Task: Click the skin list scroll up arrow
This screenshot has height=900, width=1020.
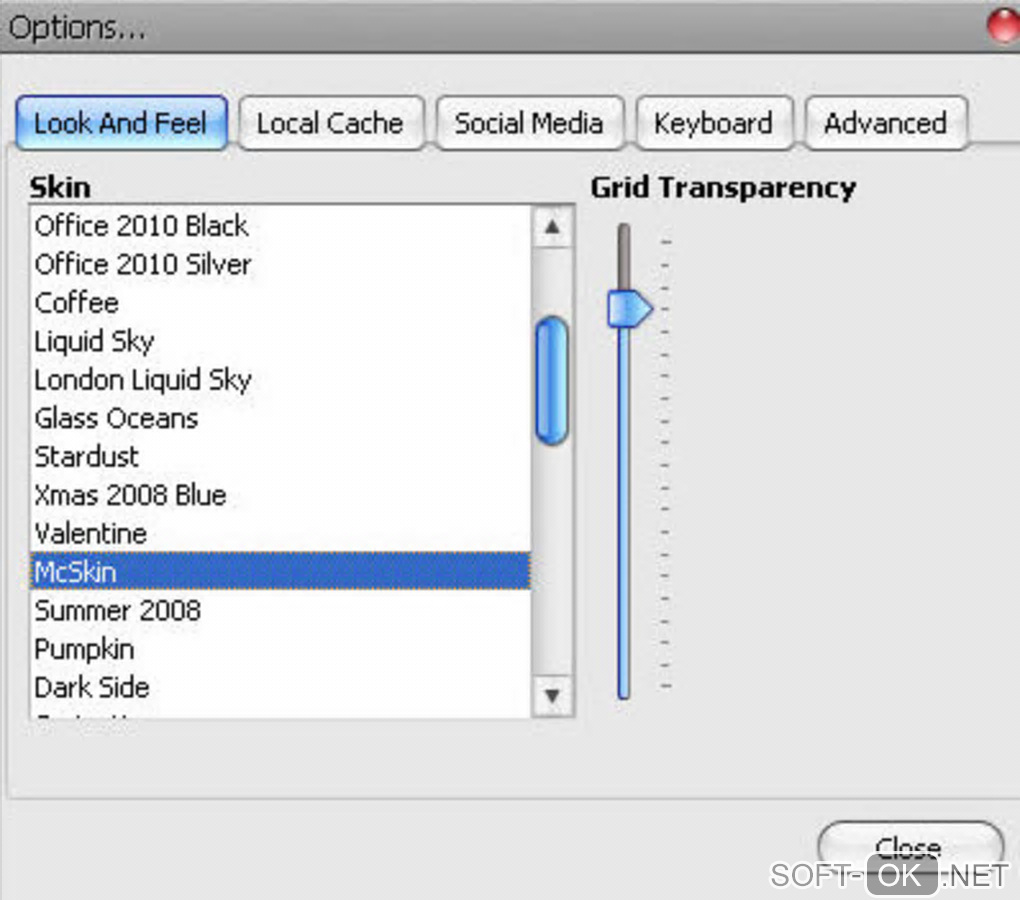Action: 552,227
